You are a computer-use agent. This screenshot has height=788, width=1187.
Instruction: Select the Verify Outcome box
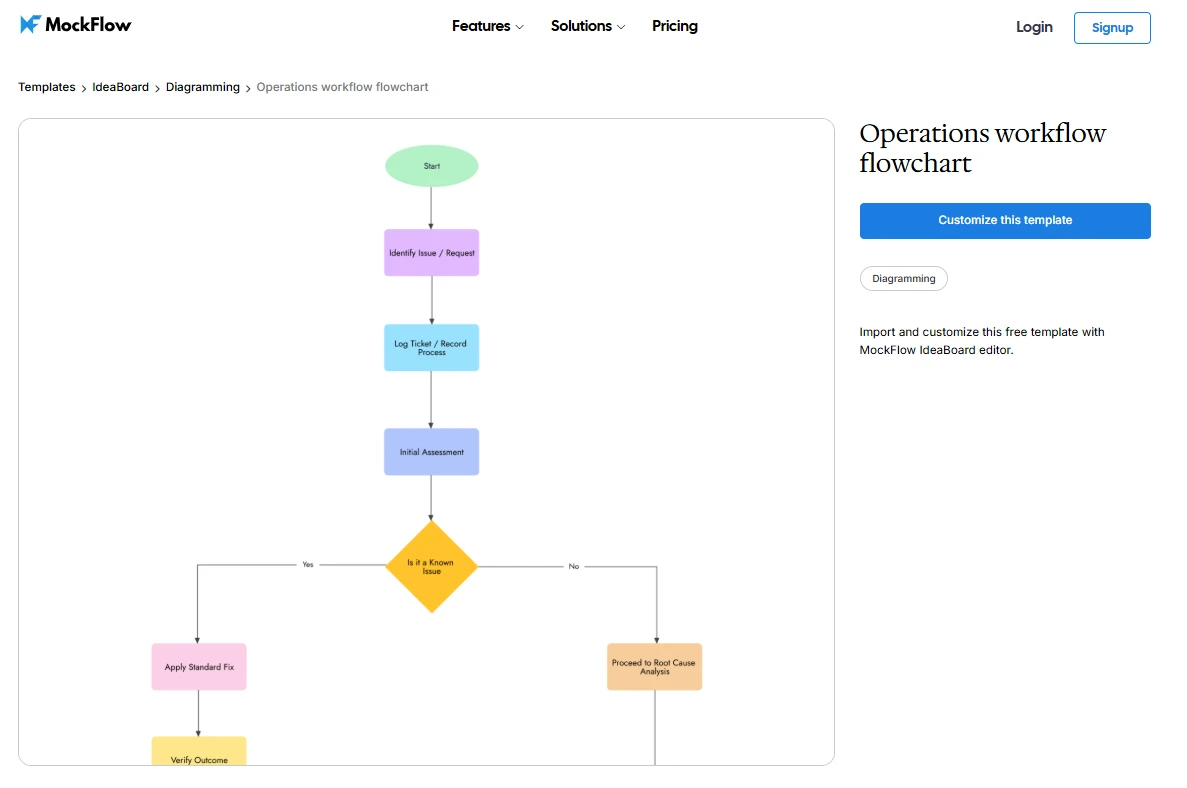199,751
